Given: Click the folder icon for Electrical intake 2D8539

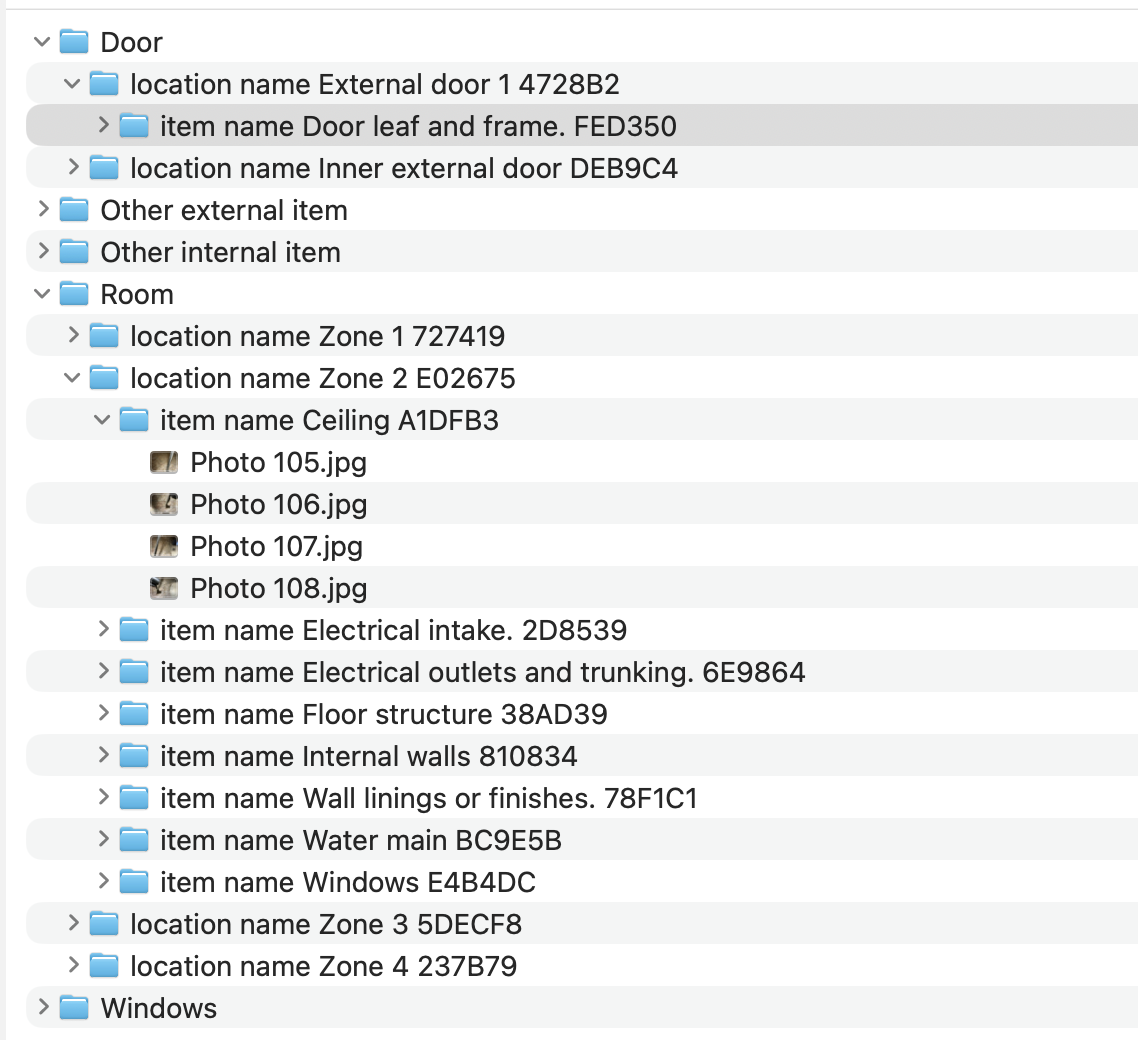Looking at the screenshot, I should 134,630.
